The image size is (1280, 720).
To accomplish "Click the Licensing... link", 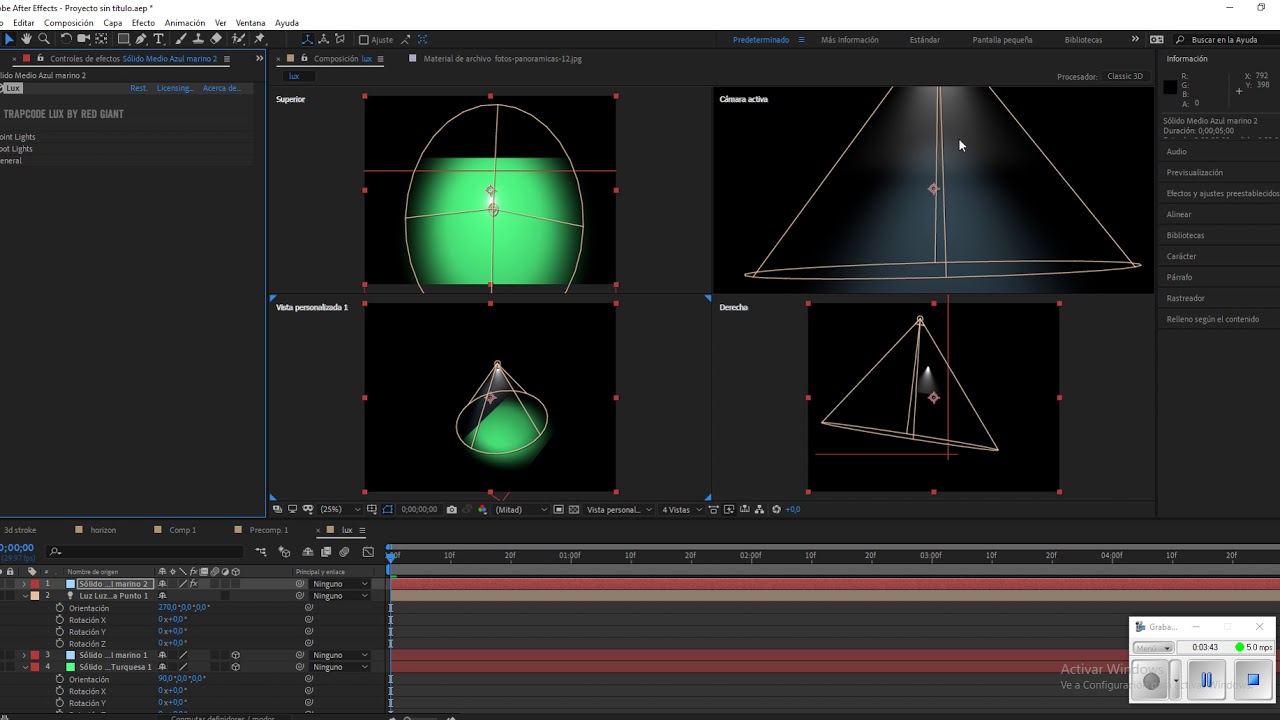I will click(175, 88).
